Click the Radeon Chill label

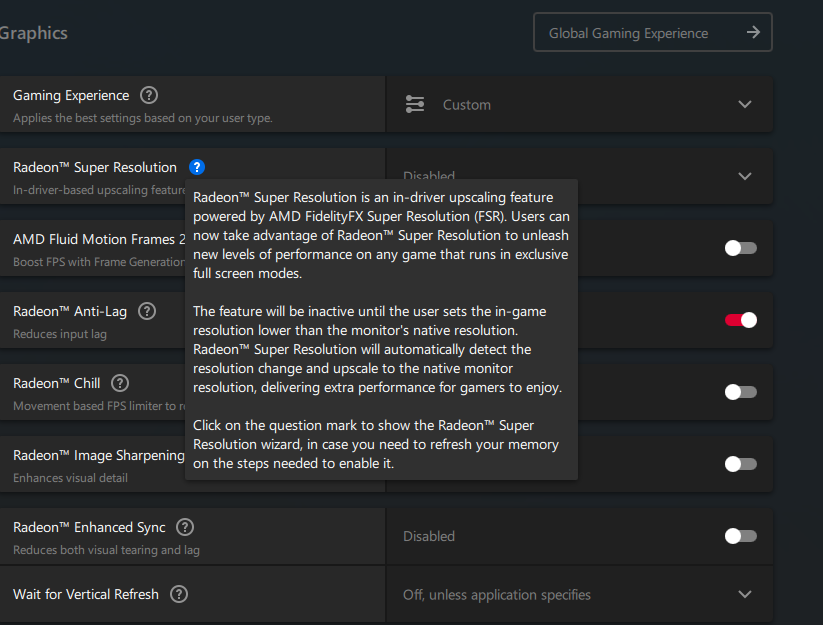[x=57, y=383]
